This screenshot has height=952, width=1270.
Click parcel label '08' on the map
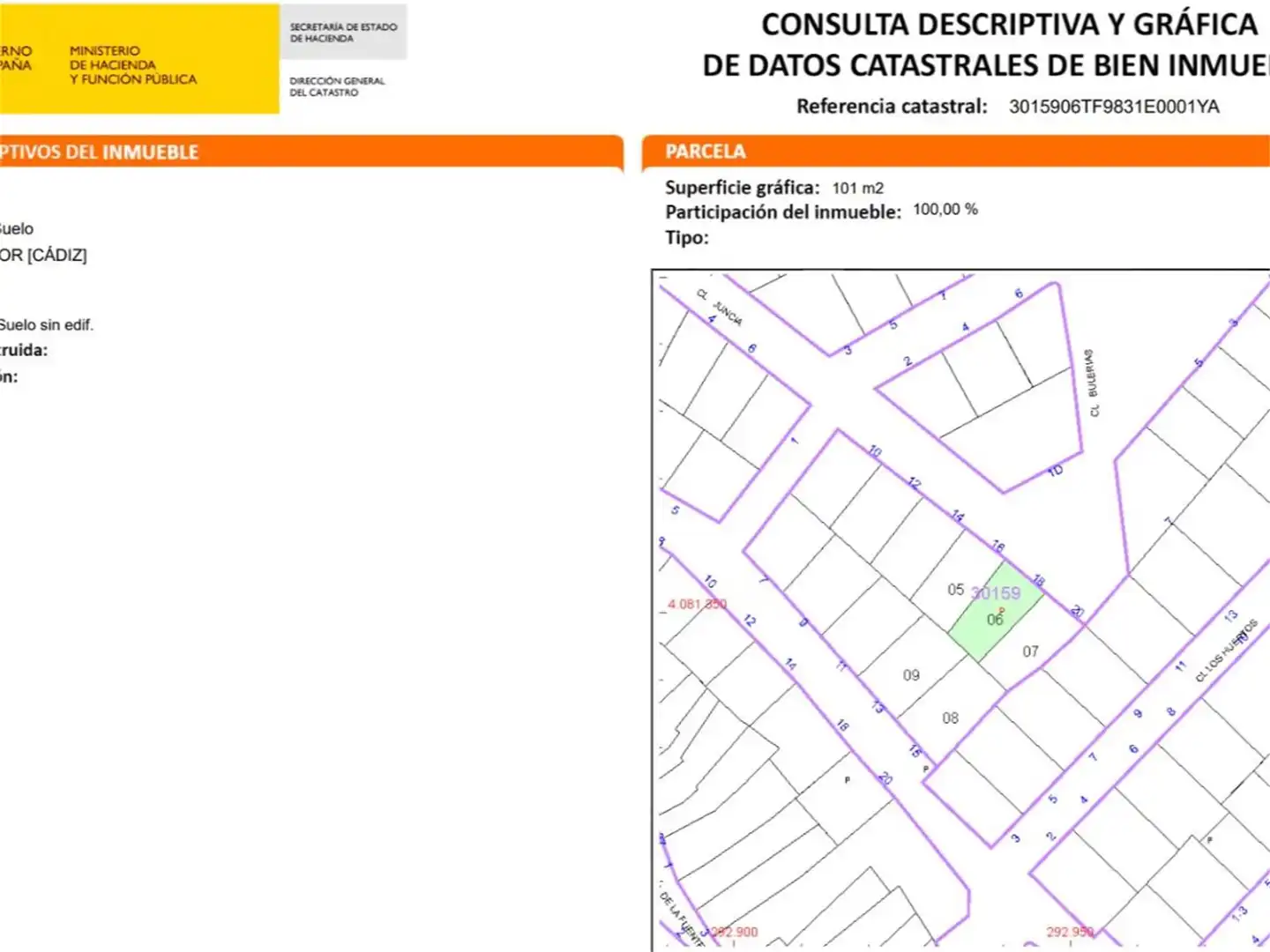[x=950, y=718]
